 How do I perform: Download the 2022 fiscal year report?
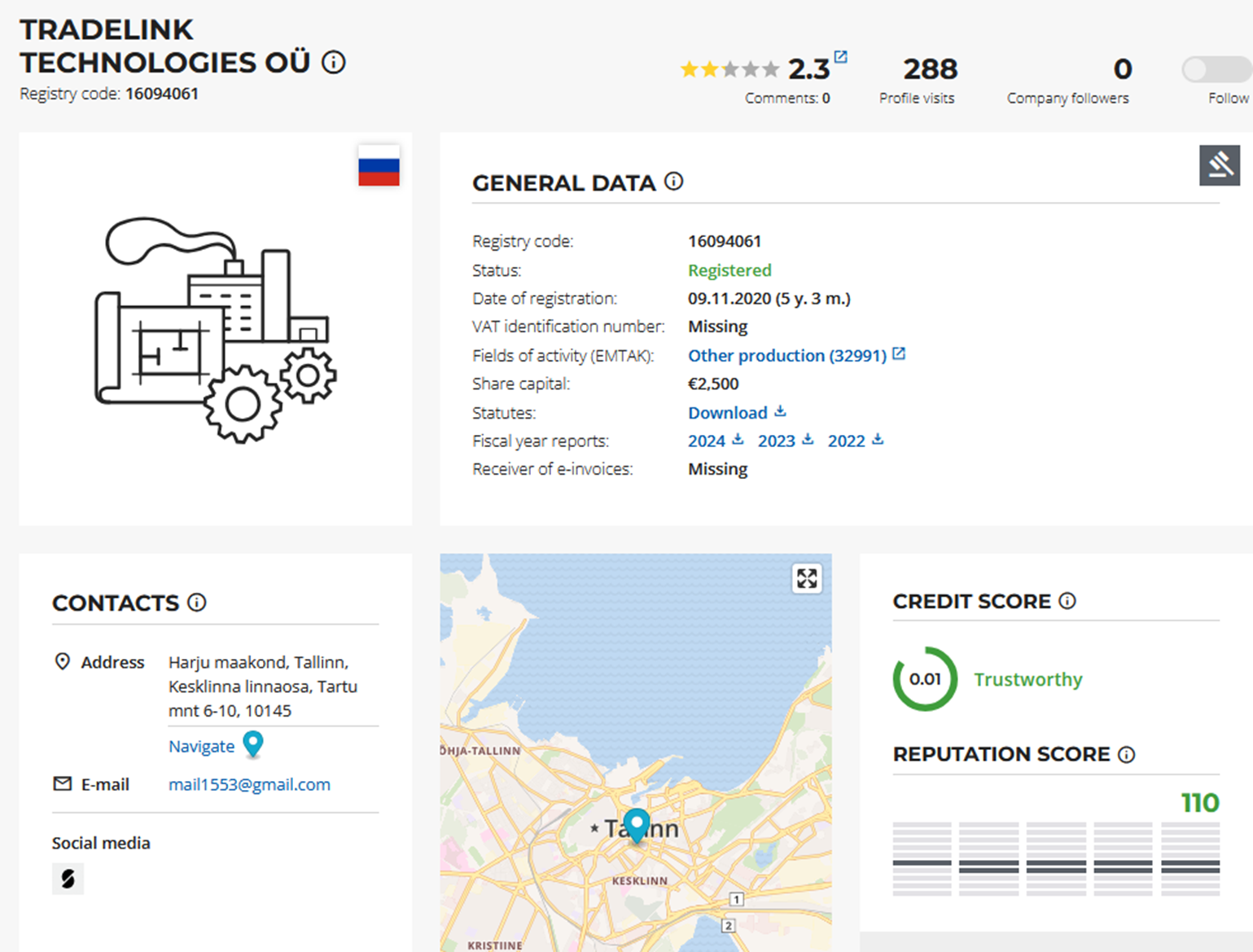click(856, 441)
